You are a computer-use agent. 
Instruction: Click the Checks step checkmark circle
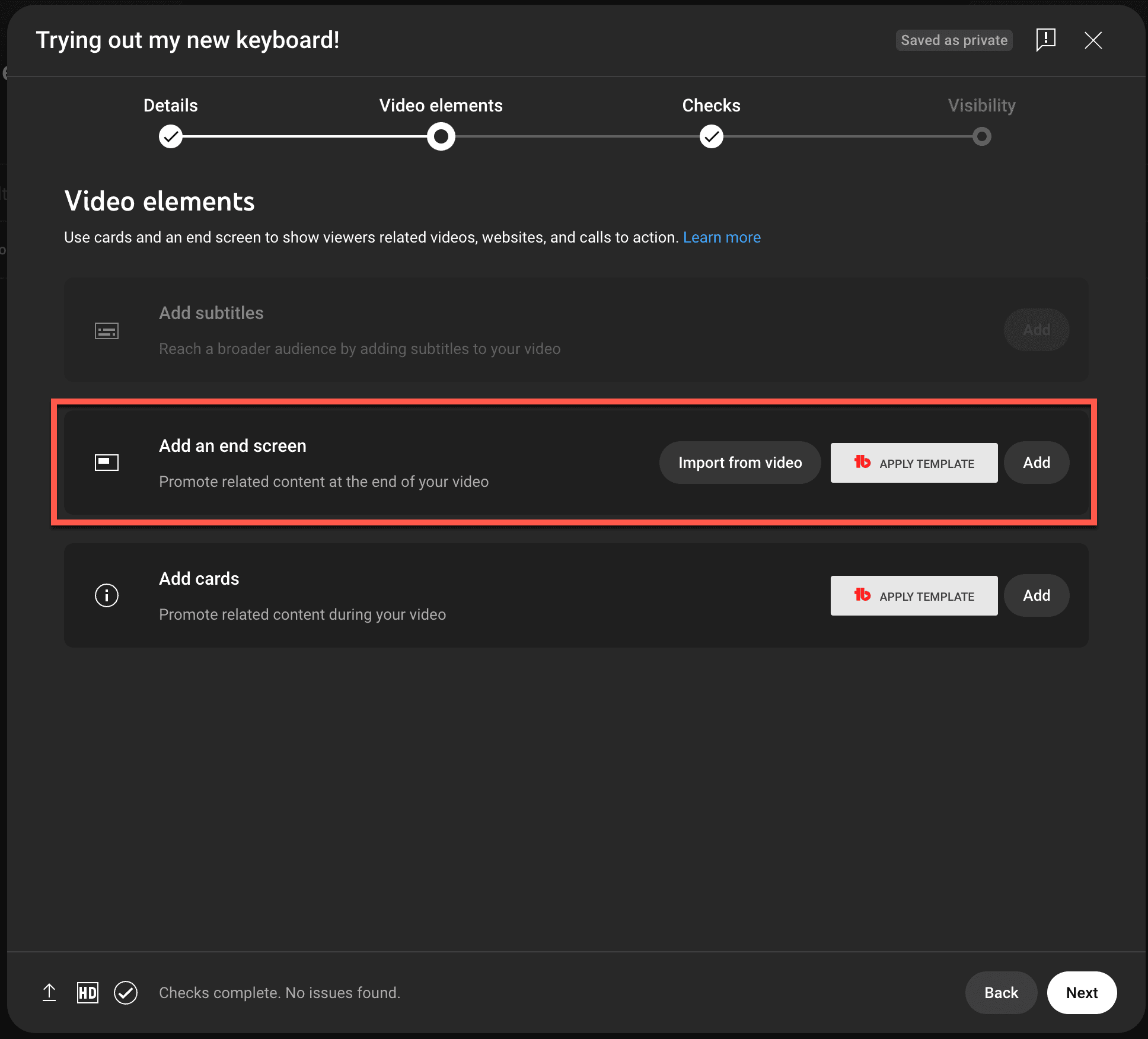(x=712, y=137)
